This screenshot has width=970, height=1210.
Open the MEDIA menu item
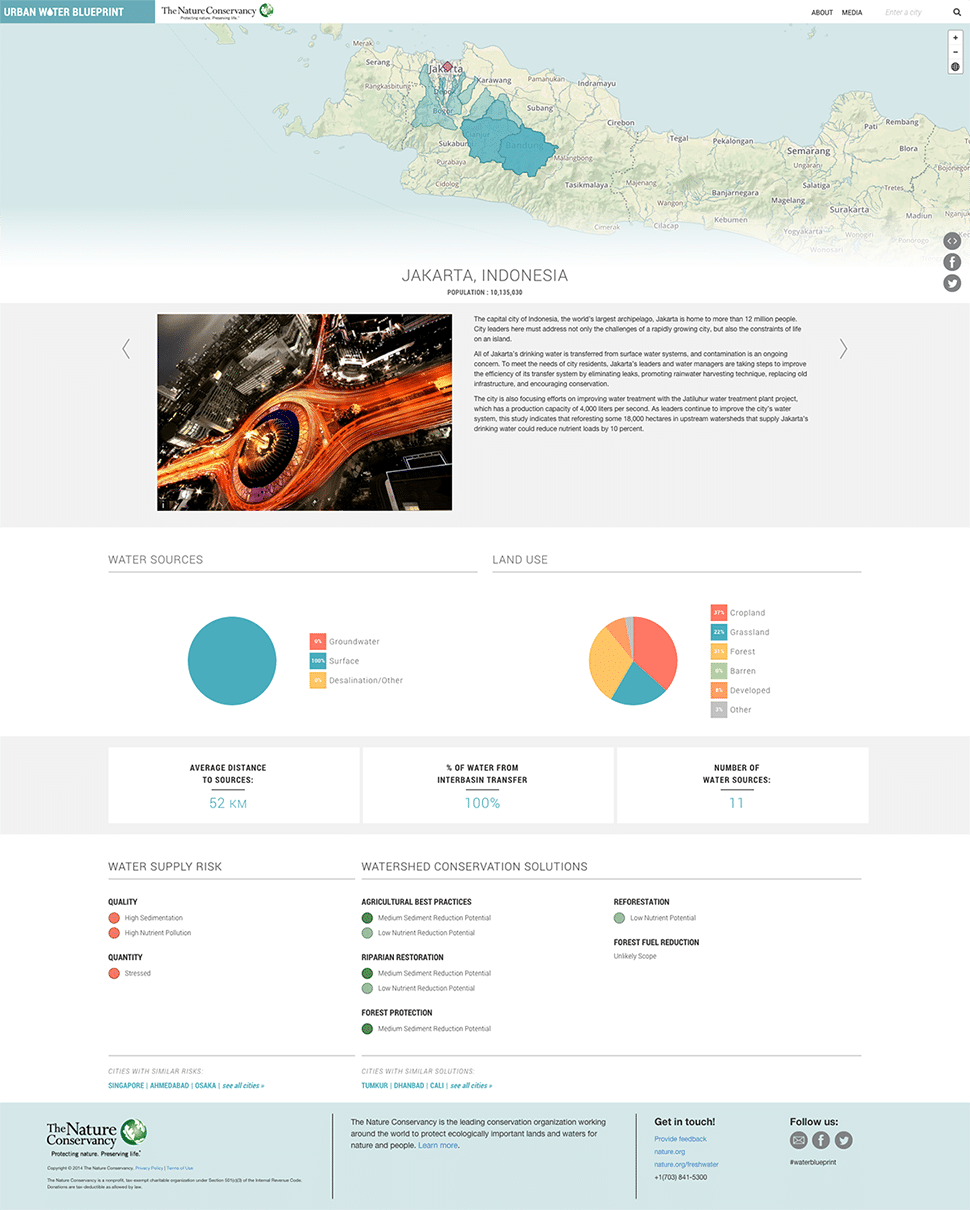coord(852,12)
